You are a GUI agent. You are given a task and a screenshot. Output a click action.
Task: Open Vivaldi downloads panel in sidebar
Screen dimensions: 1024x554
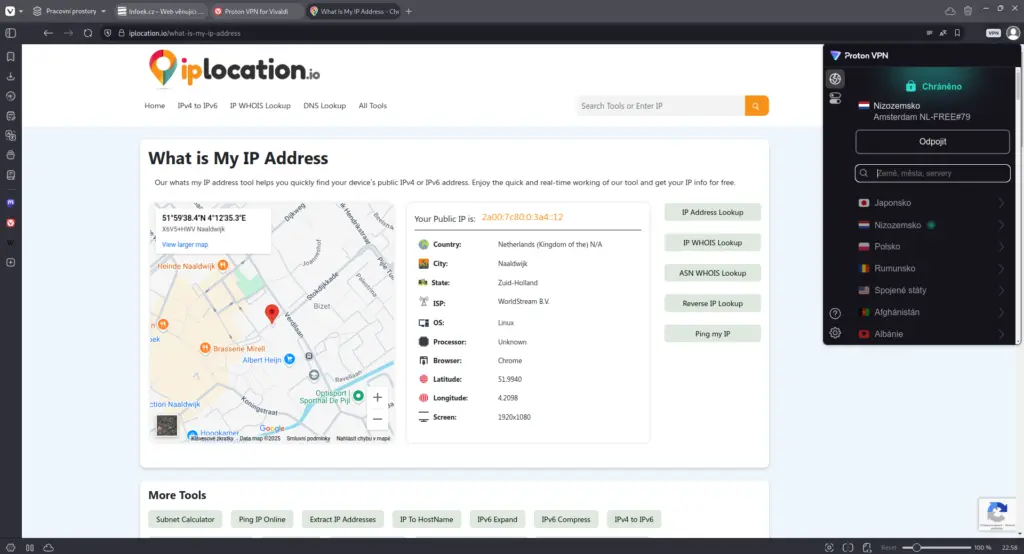coord(11,76)
